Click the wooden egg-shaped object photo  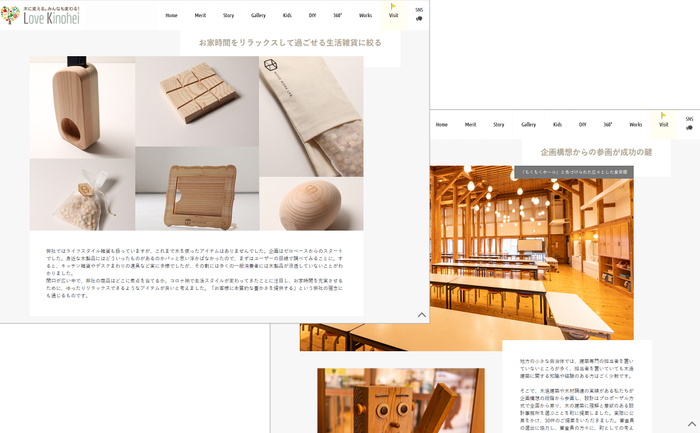click(x=311, y=205)
